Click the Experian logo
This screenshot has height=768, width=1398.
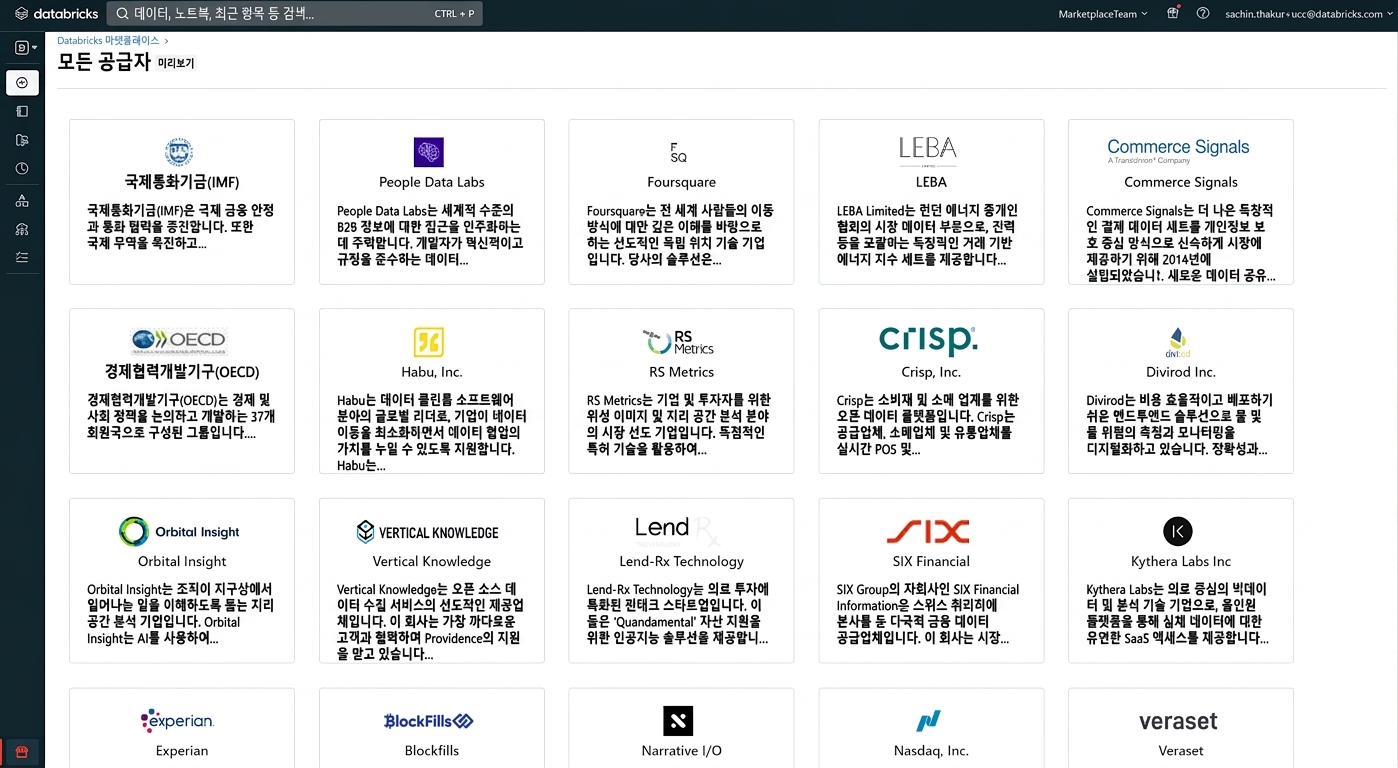(x=178, y=720)
